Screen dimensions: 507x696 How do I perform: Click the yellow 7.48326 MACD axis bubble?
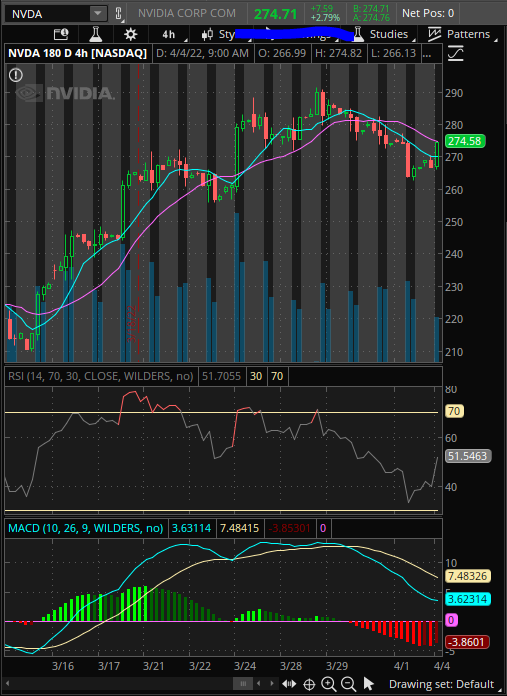468,576
